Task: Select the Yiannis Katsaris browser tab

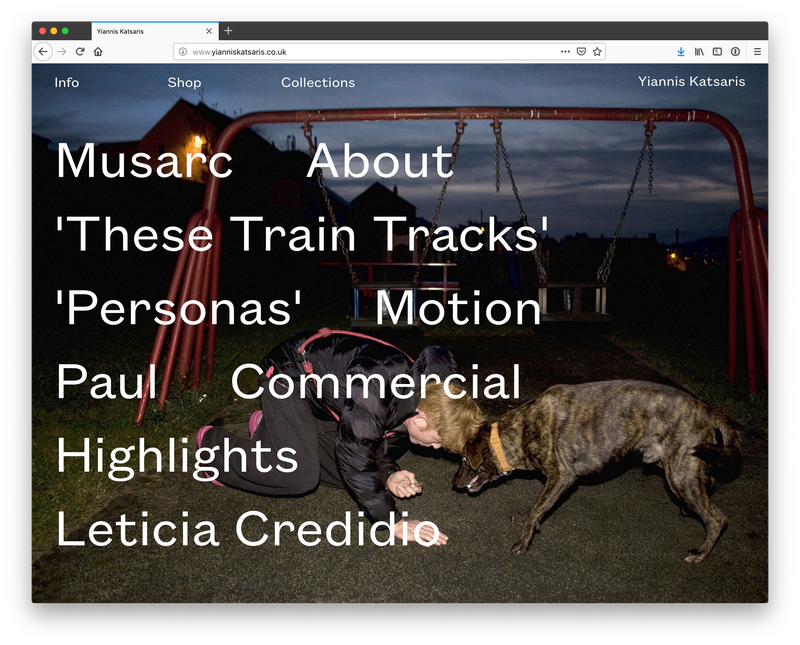Action: point(155,31)
